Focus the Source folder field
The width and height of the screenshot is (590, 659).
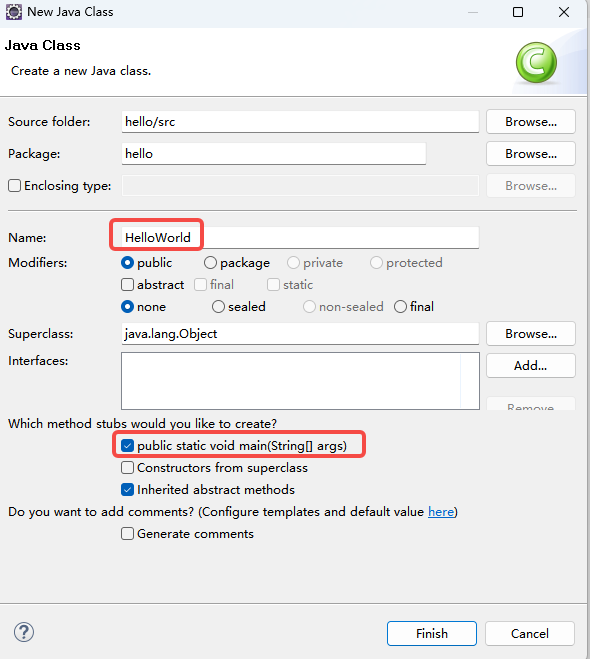pos(300,121)
